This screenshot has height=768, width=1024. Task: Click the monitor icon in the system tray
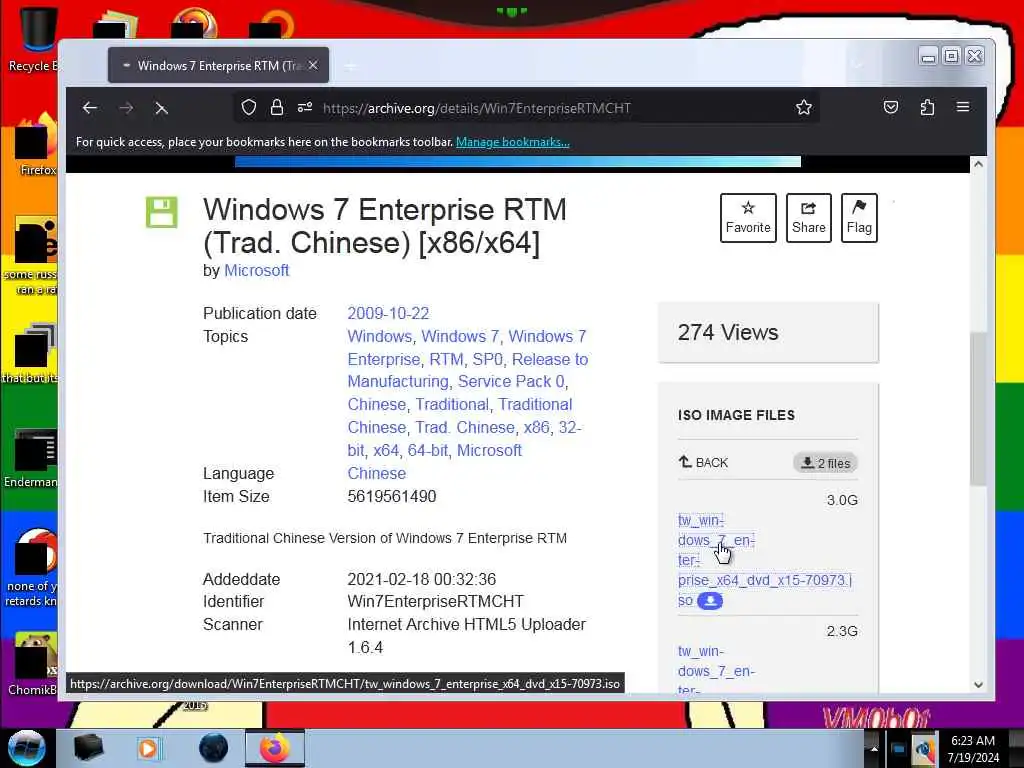point(898,749)
